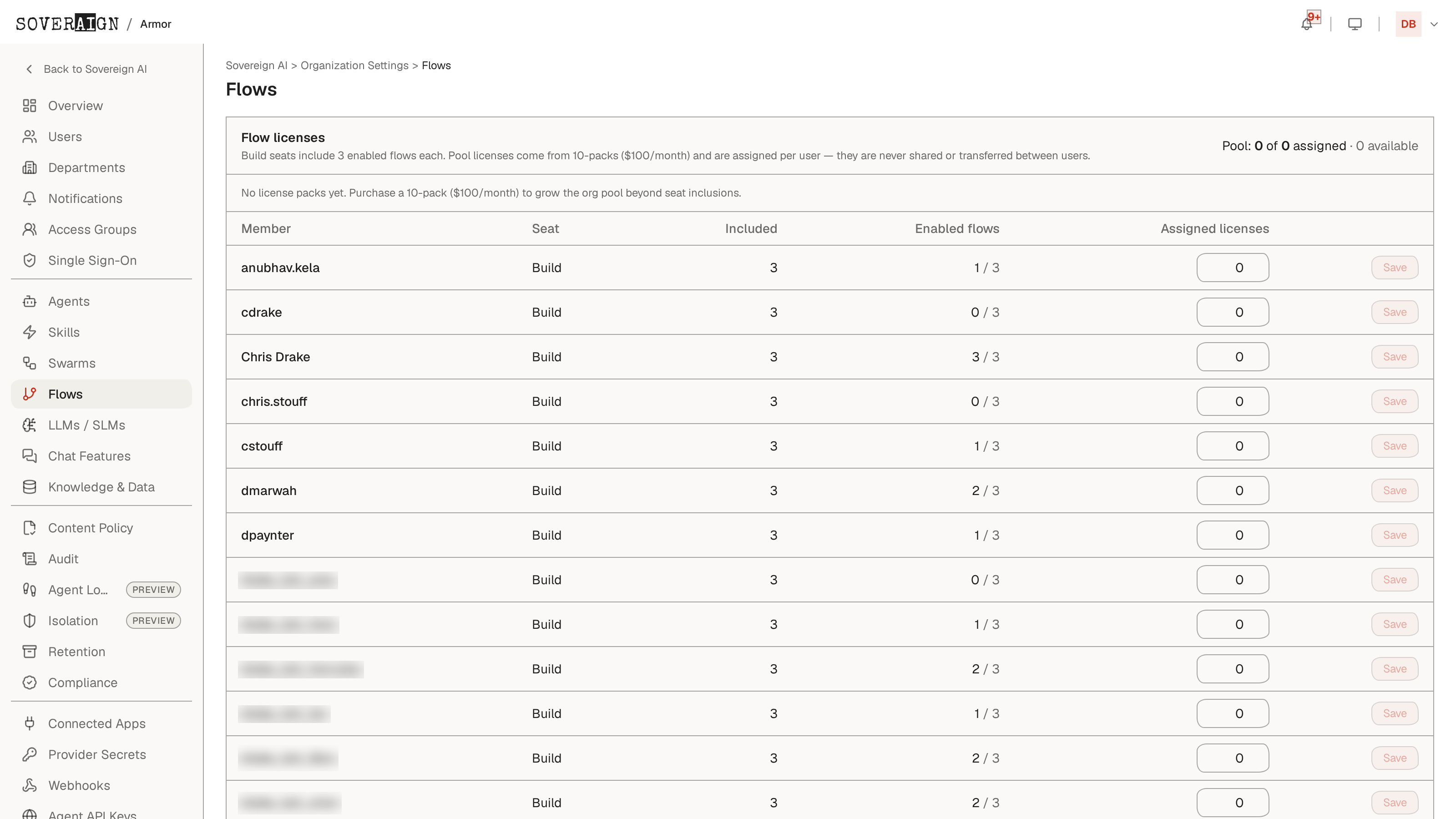Click the Webhooks icon
Image resolution: width=1456 pixels, height=819 pixels.
click(x=30, y=786)
